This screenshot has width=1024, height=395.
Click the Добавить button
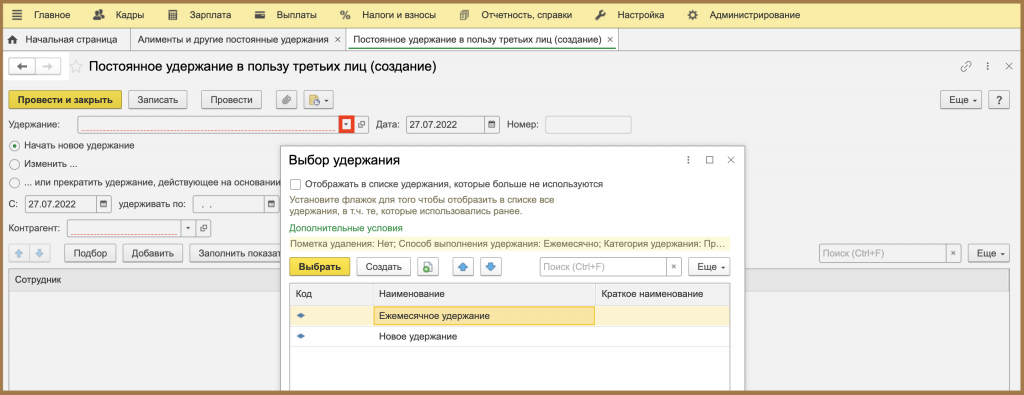[152, 253]
